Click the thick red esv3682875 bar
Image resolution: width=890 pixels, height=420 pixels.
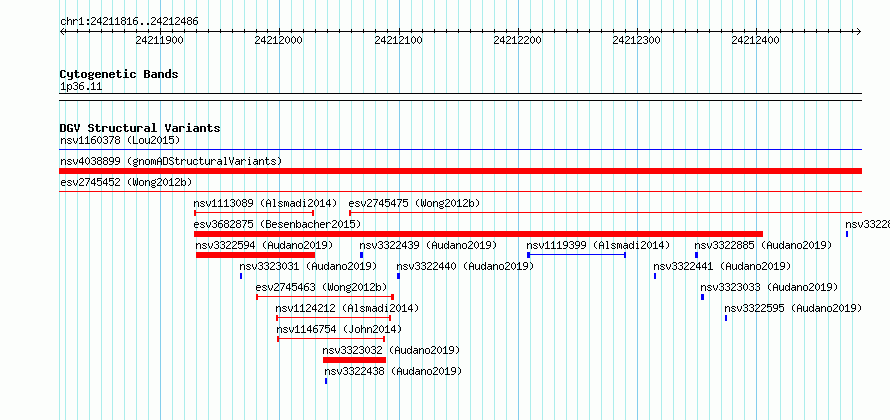pyautogui.click(x=478, y=234)
